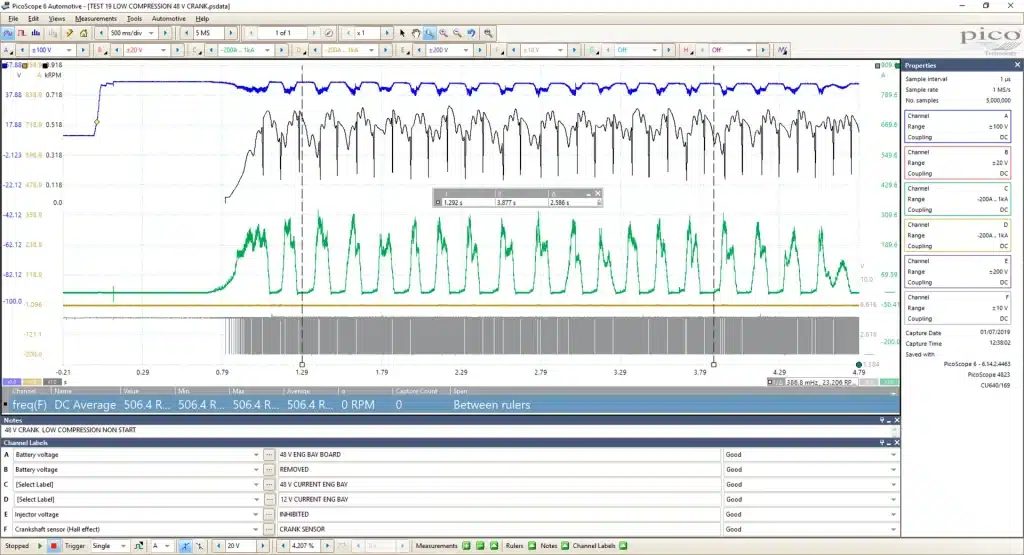Click the add measurement icon

pyautogui.click(x=466, y=546)
